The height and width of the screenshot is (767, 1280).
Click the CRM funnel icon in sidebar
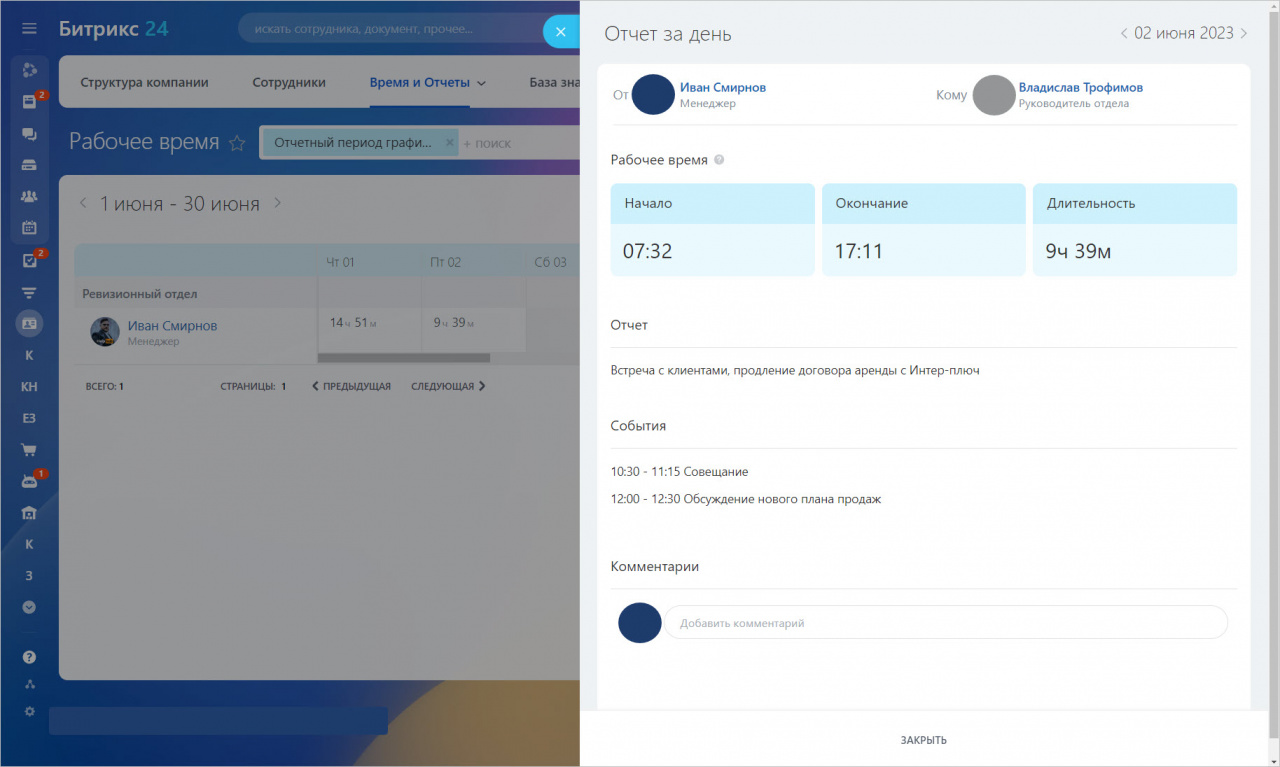[x=29, y=293]
